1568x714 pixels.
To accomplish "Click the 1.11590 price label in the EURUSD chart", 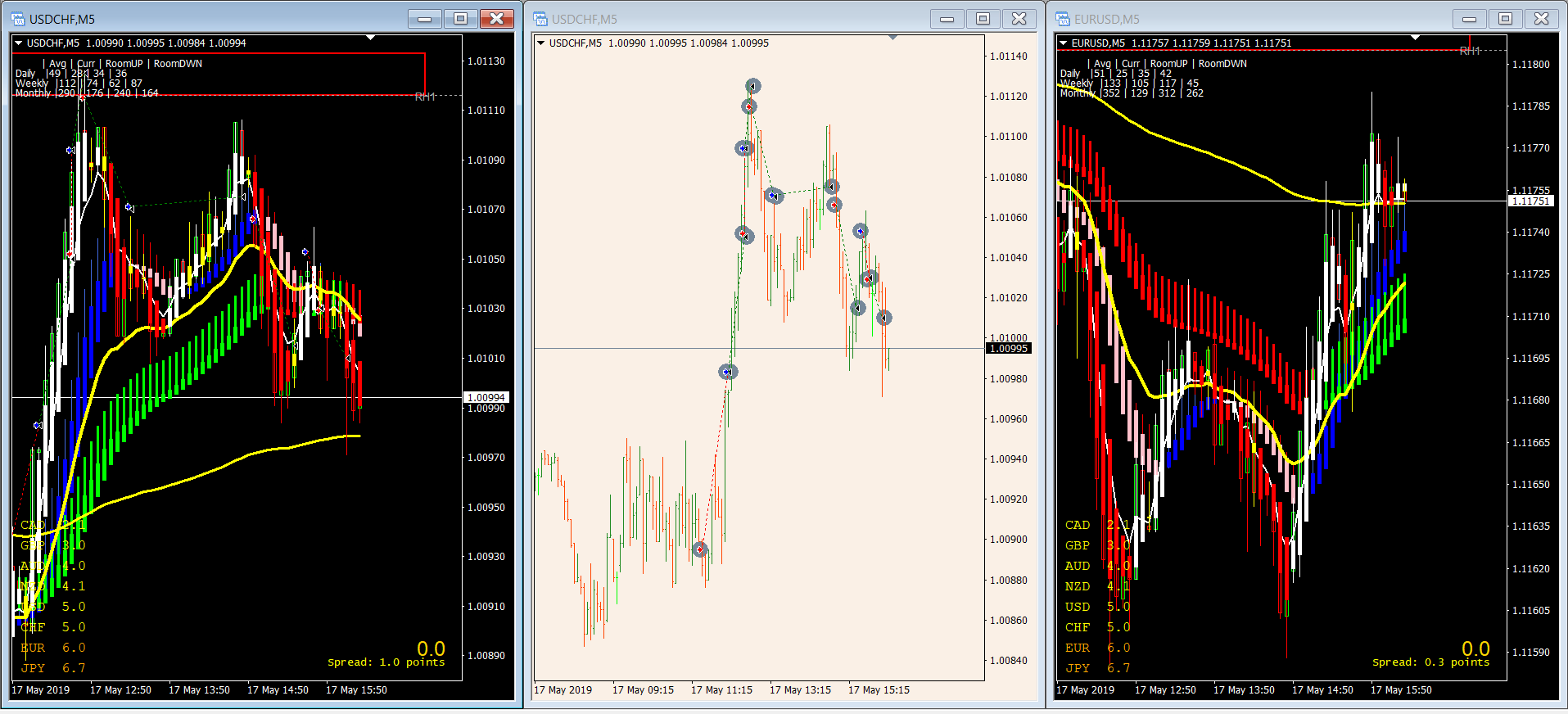I will click(x=1530, y=653).
